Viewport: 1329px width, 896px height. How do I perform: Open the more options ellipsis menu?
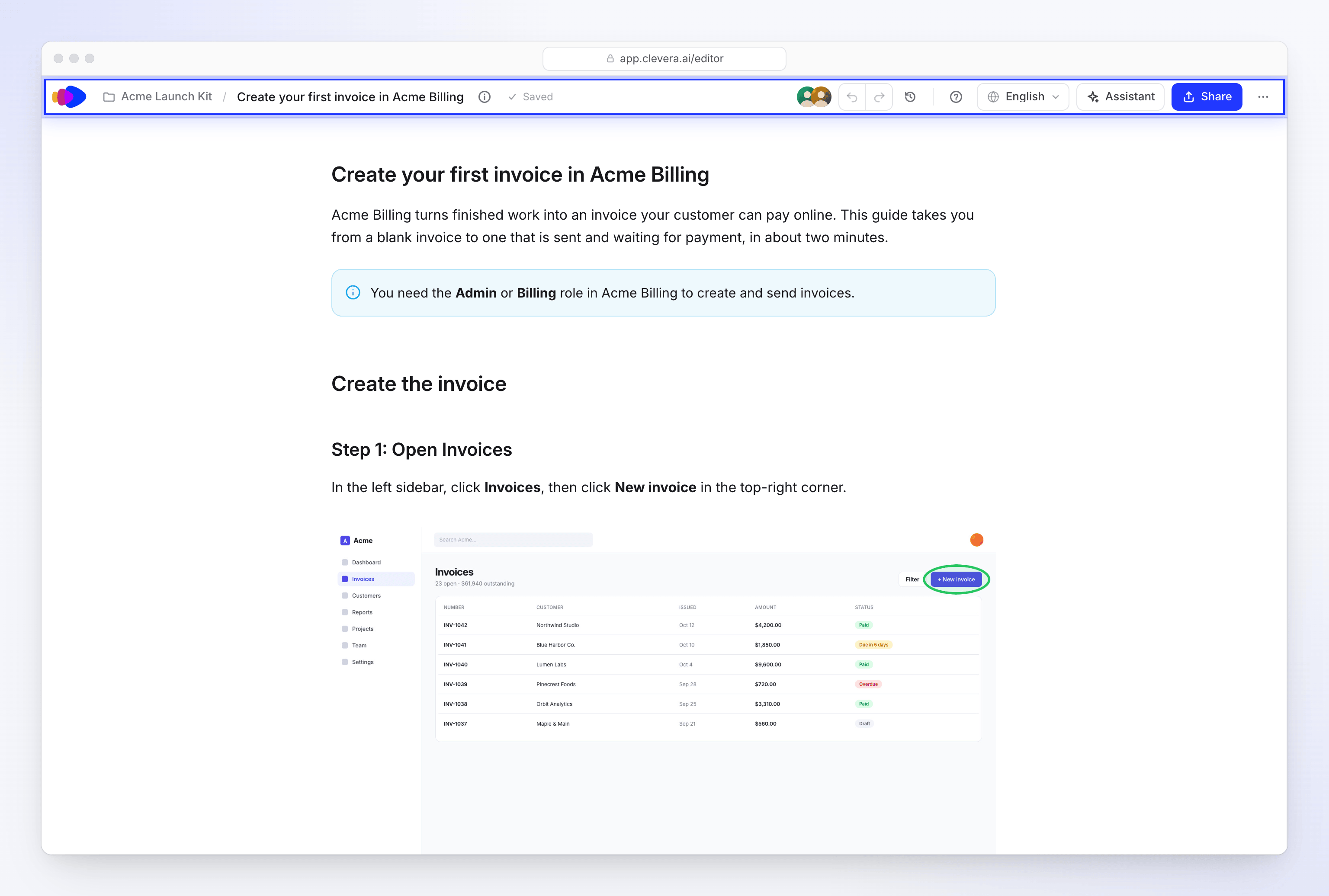click(x=1263, y=96)
